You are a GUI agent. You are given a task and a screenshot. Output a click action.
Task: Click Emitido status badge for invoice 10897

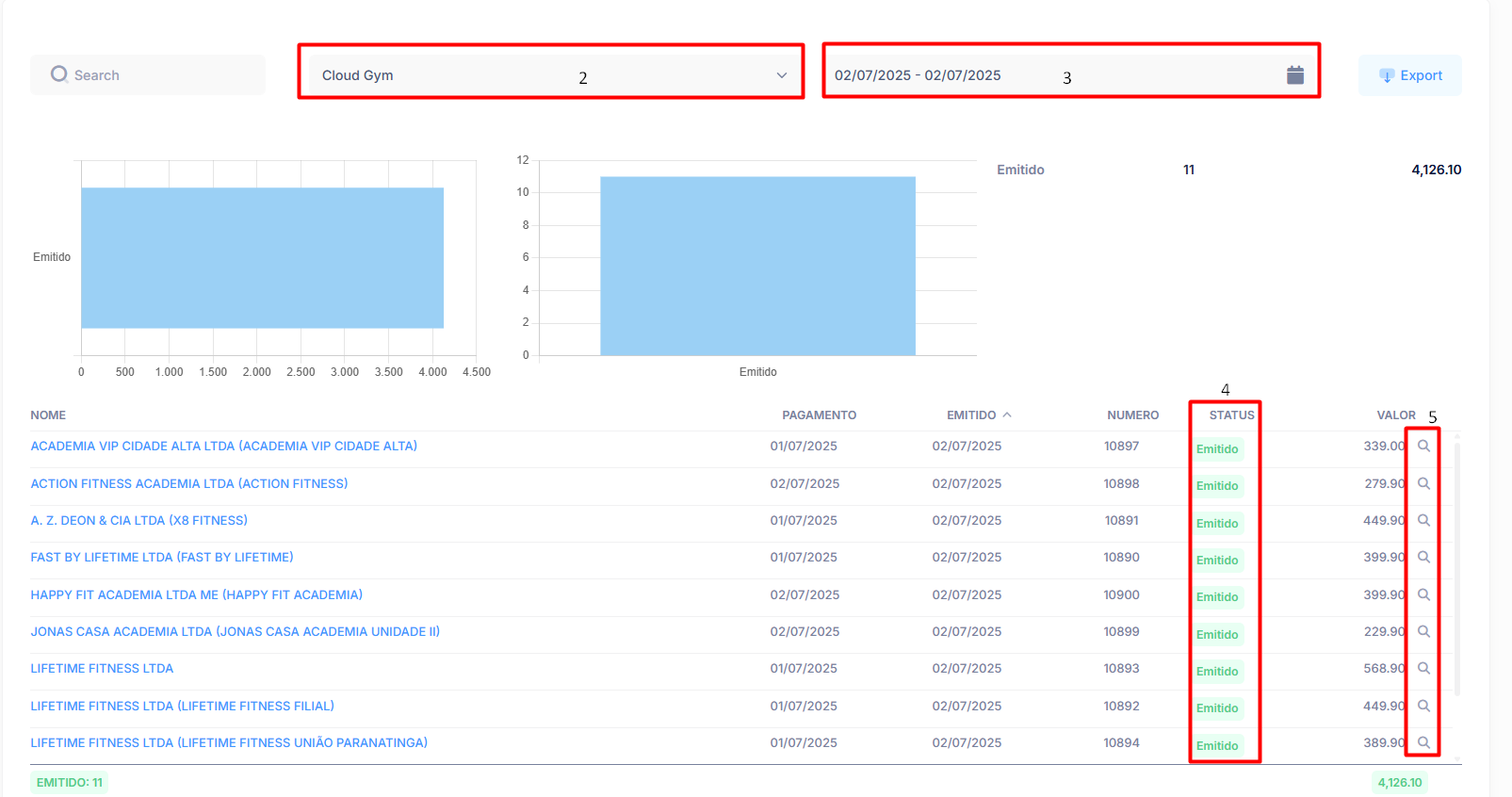point(1217,449)
